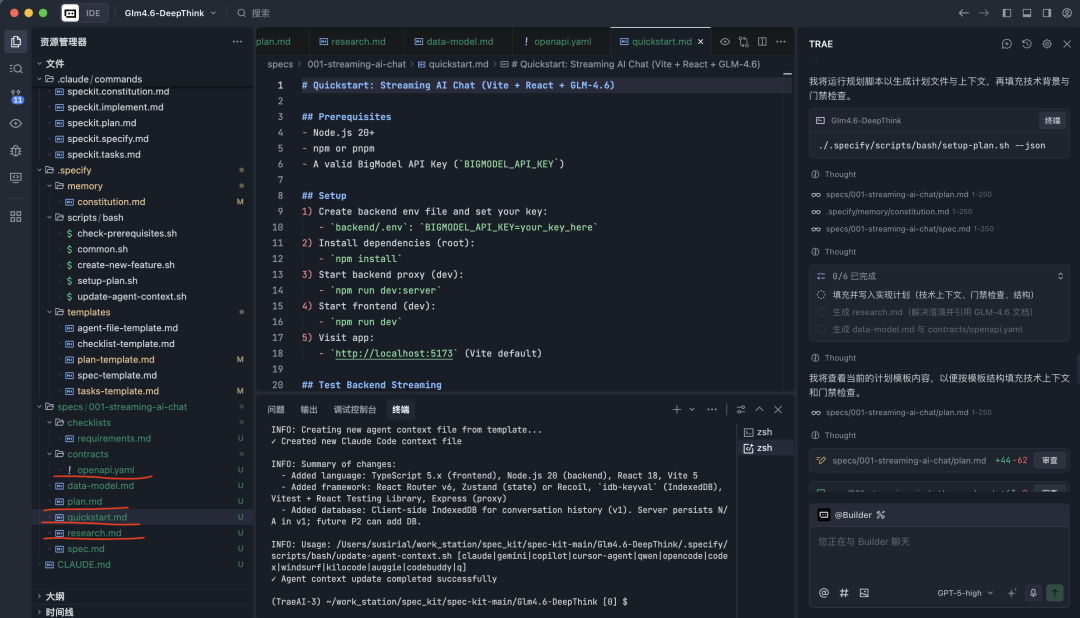Viewport: 1080px width, 618px height.
Task: Click the microphone voice input button
Action: (1033, 592)
